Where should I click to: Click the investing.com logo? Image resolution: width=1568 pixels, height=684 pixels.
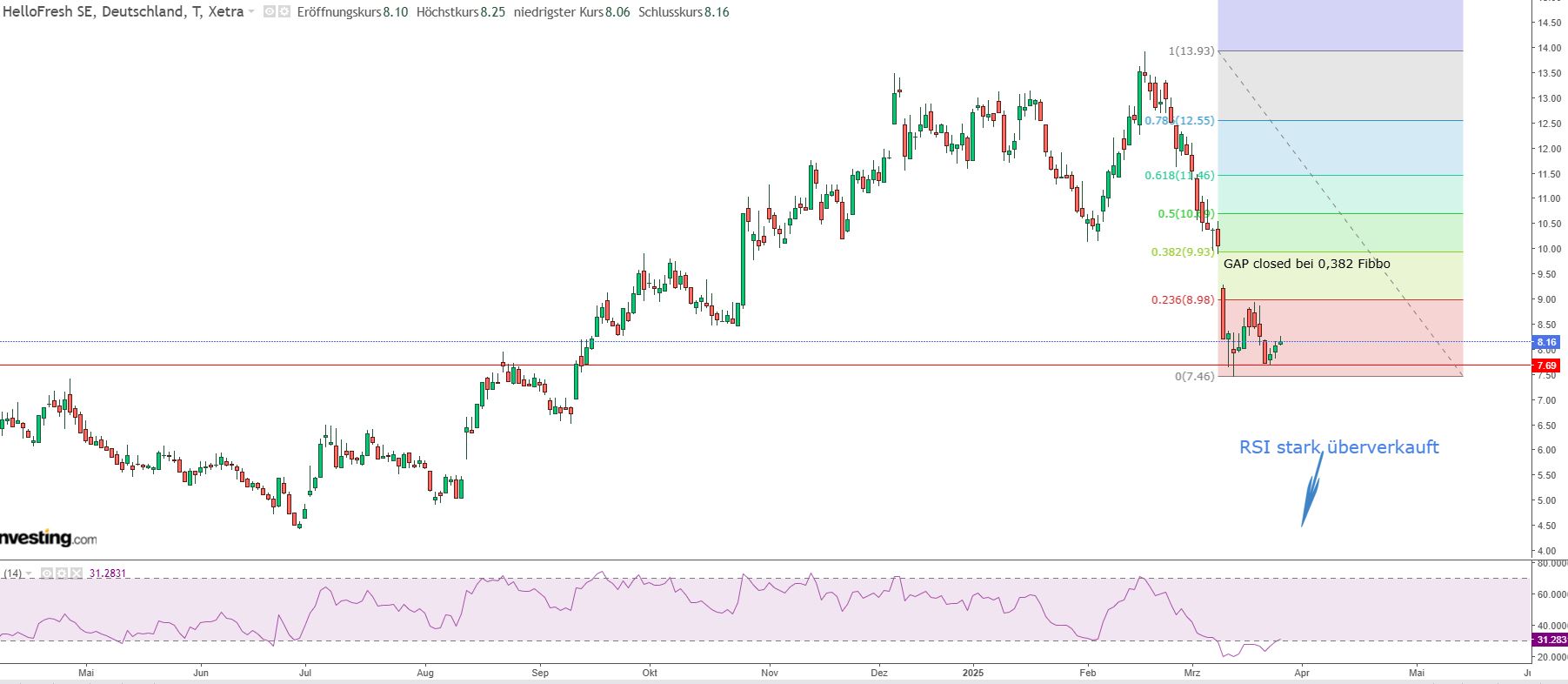coord(48,539)
